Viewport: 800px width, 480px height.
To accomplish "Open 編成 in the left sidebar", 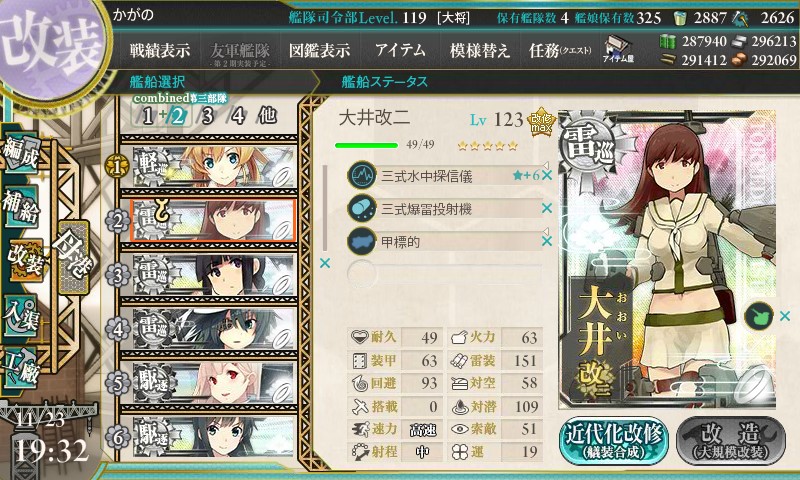I will pyautogui.click(x=21, y=153).
